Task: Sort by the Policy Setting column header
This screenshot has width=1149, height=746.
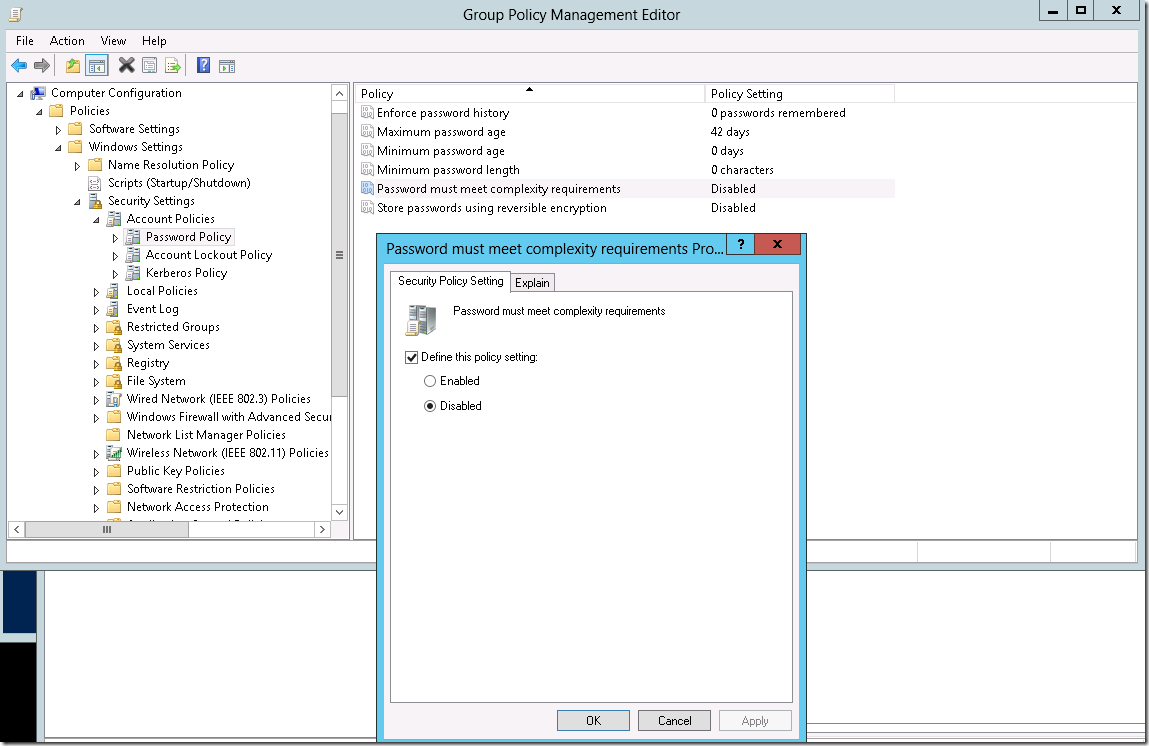Action: click(x=799, y=94)
